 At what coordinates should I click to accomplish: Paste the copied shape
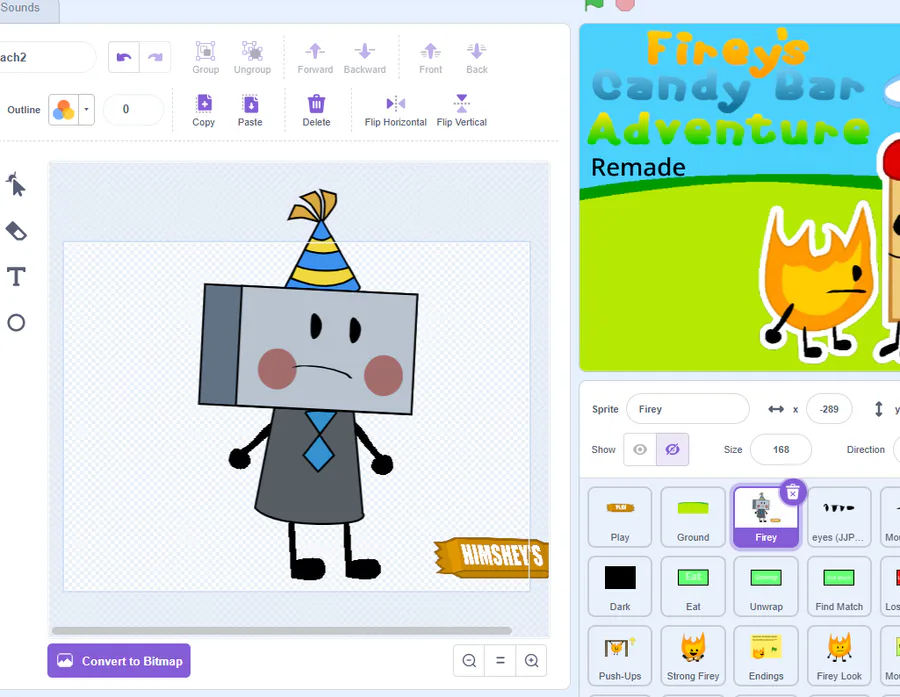(250, 111)
